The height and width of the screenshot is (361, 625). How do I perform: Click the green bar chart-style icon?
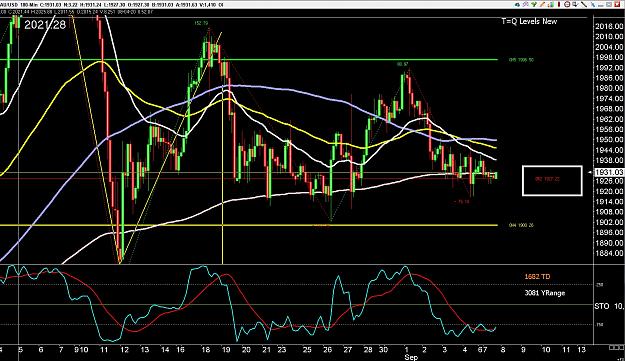click(551, 4)
